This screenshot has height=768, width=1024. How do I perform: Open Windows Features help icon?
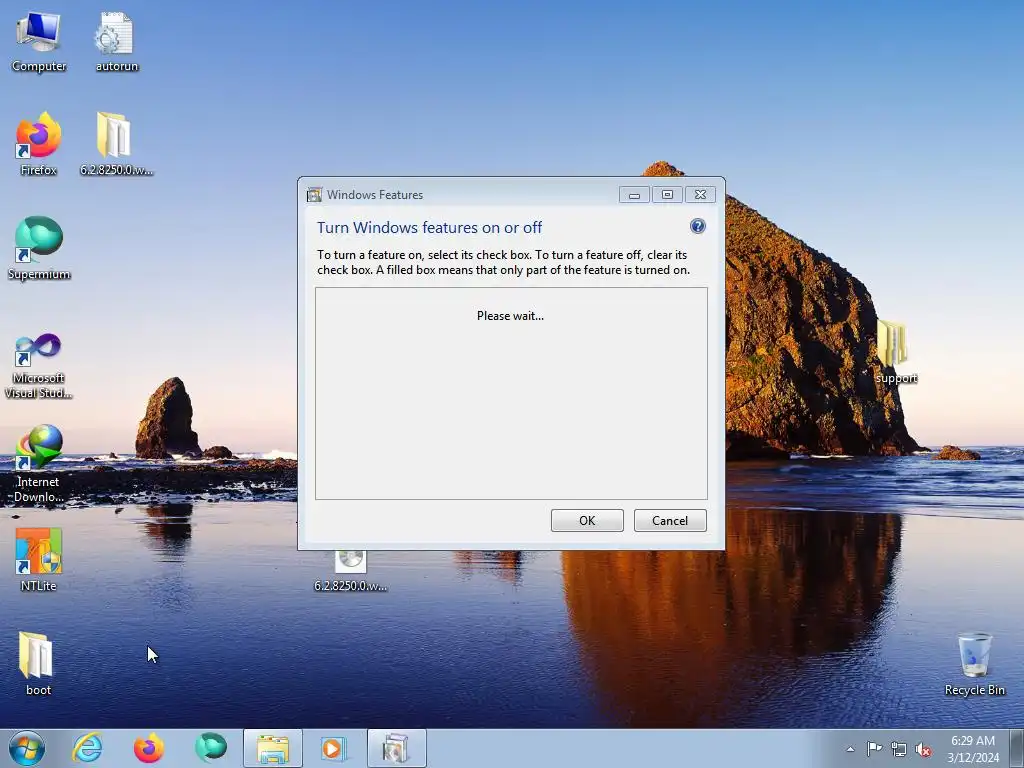(697, 226)
